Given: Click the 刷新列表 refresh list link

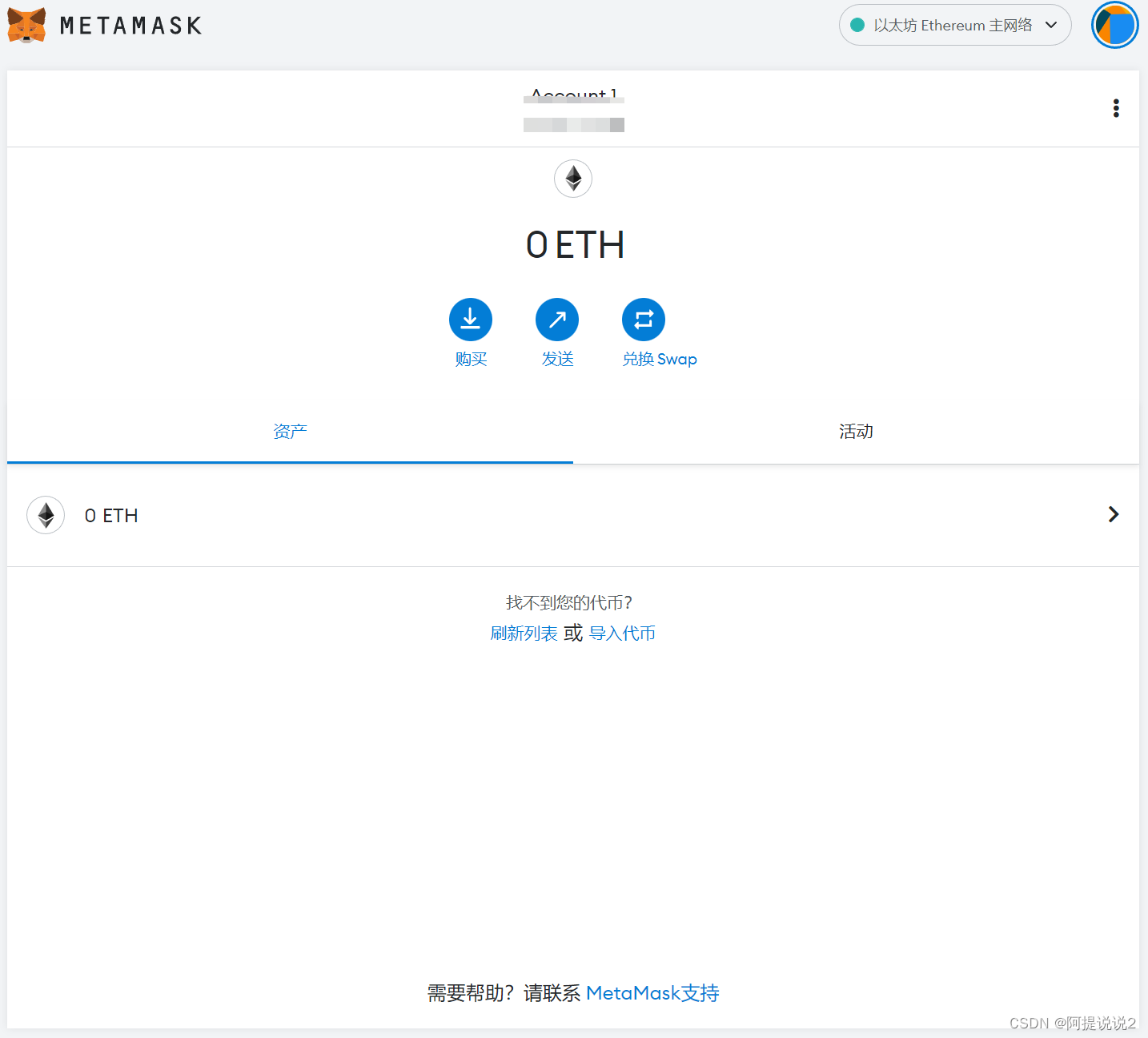Looking at the screenshot, I should click(524, 634).
